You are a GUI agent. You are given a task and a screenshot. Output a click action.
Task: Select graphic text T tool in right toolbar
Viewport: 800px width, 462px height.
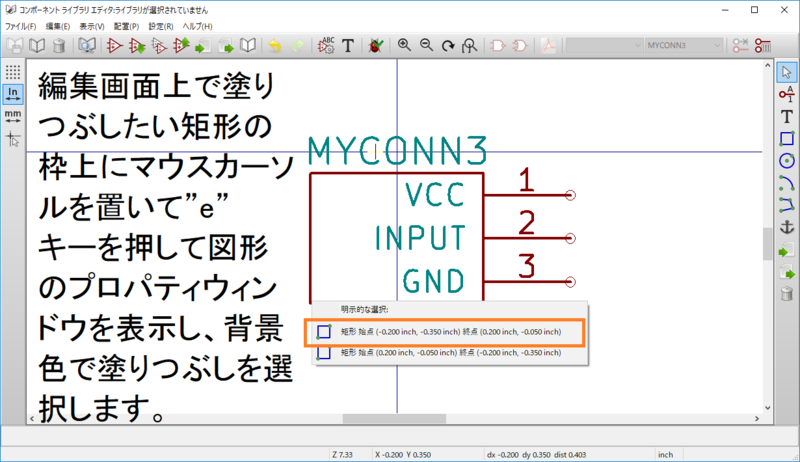[x=786, y=117]
